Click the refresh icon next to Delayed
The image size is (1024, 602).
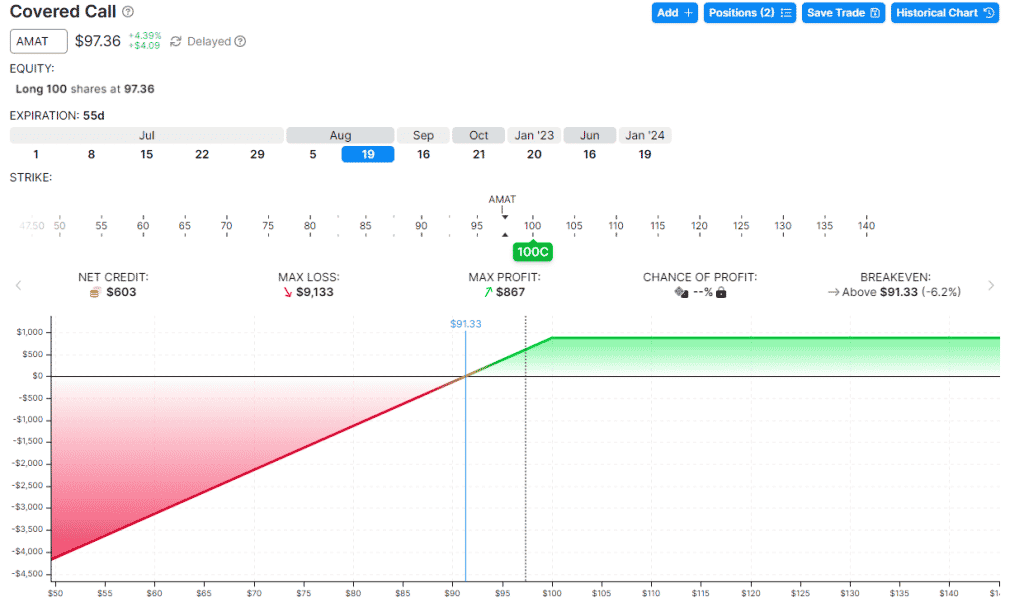[176, 42]
